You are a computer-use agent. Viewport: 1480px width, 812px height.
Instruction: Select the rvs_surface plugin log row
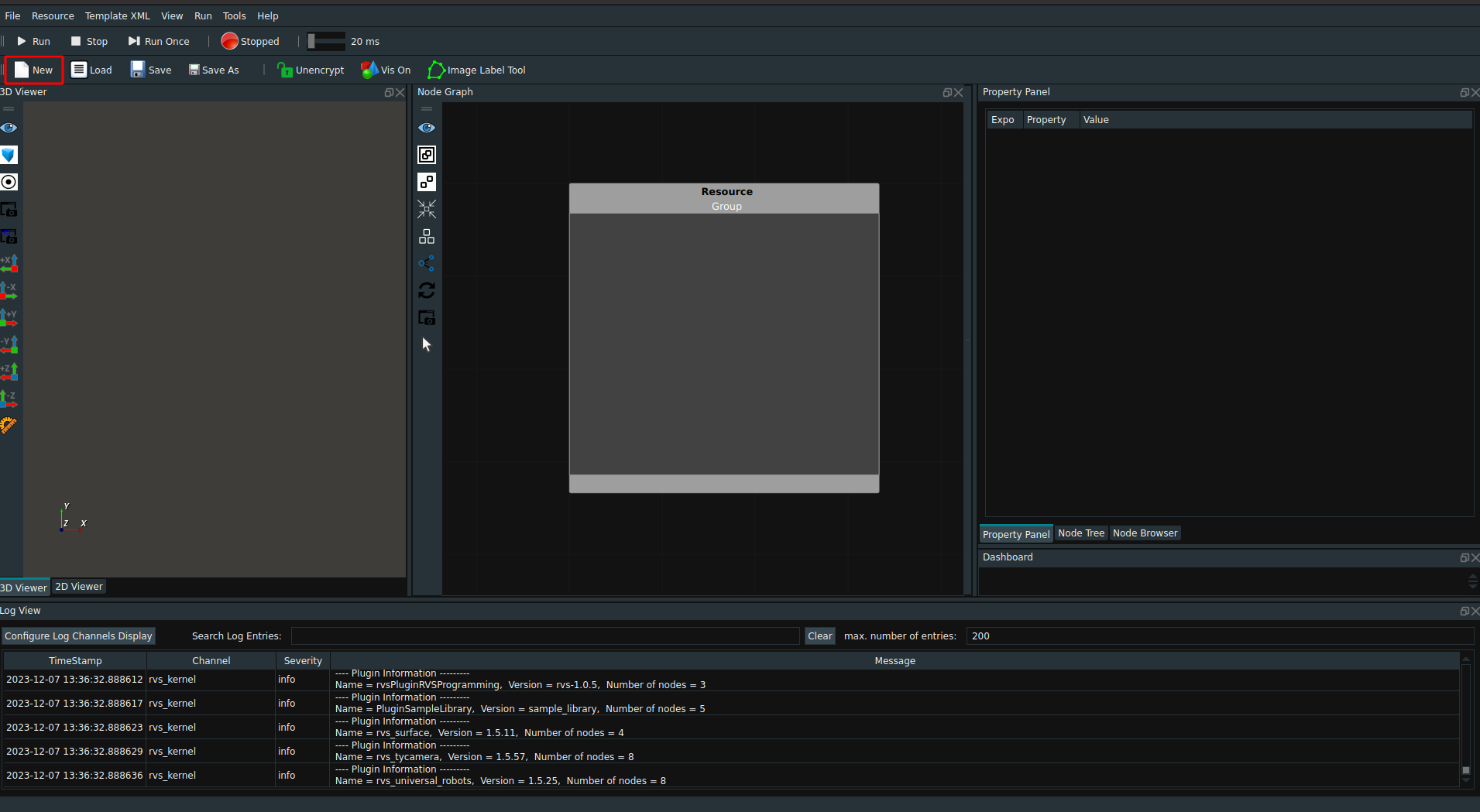[731, 727]
